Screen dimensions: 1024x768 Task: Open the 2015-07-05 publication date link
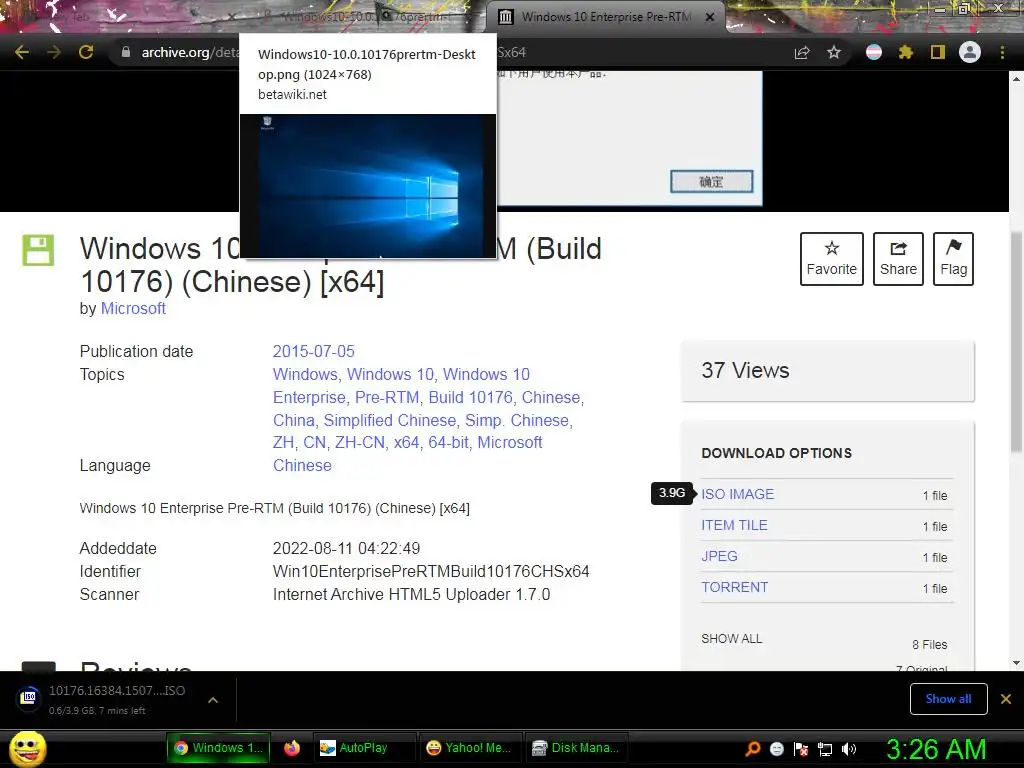click(313, 351)
